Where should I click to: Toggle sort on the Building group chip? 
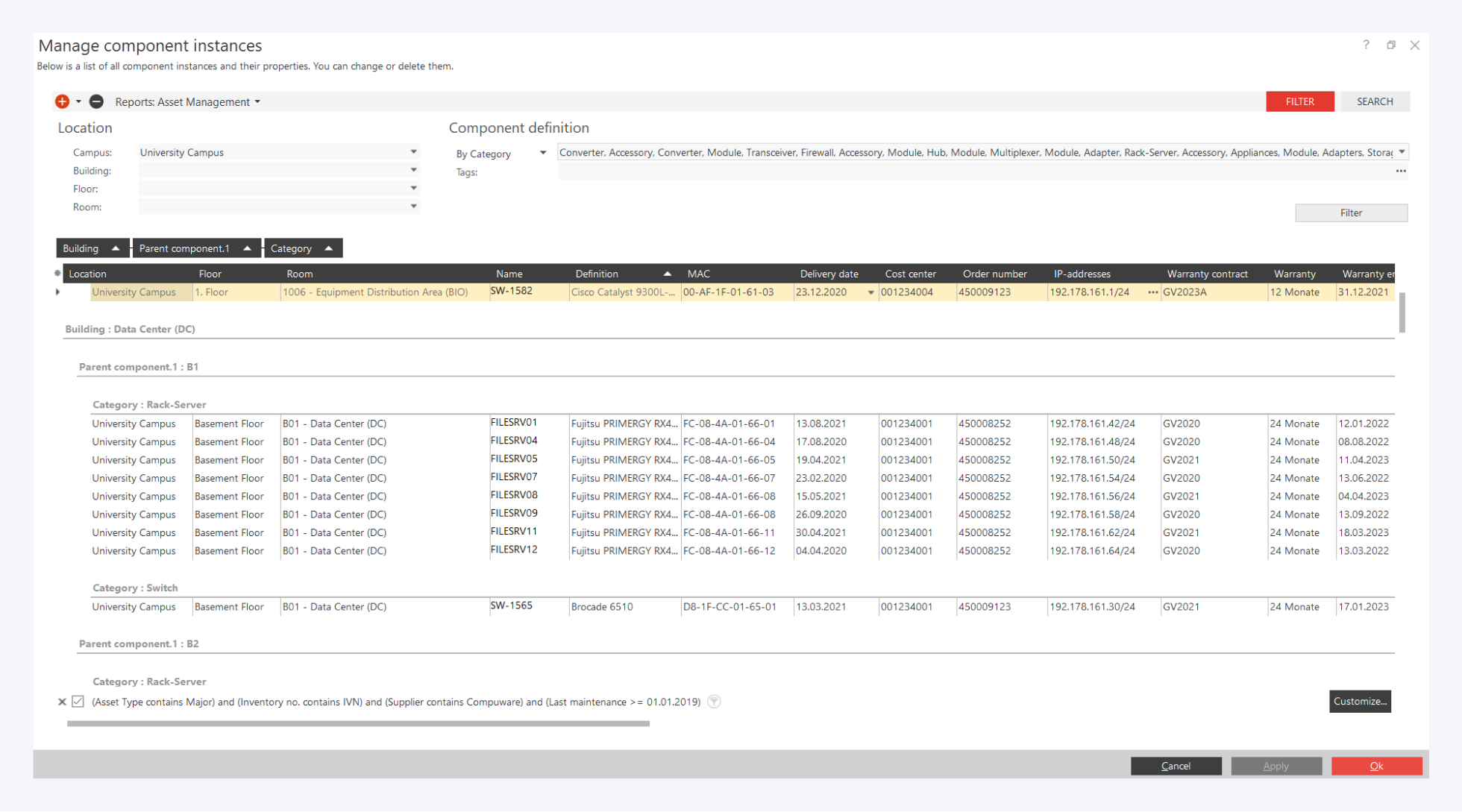tap(91, 248)
